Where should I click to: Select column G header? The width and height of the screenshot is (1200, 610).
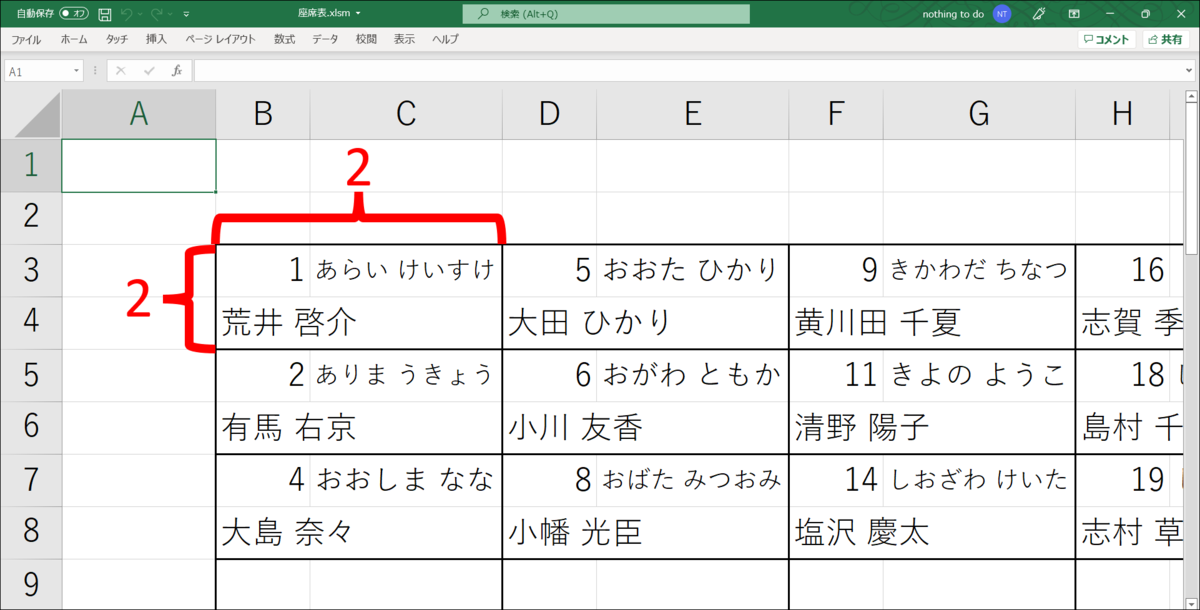(980, 114)
